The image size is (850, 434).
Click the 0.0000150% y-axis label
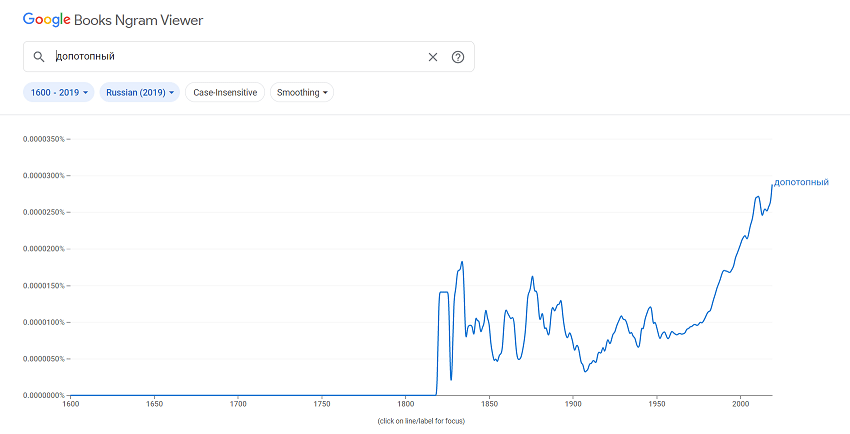44,286
